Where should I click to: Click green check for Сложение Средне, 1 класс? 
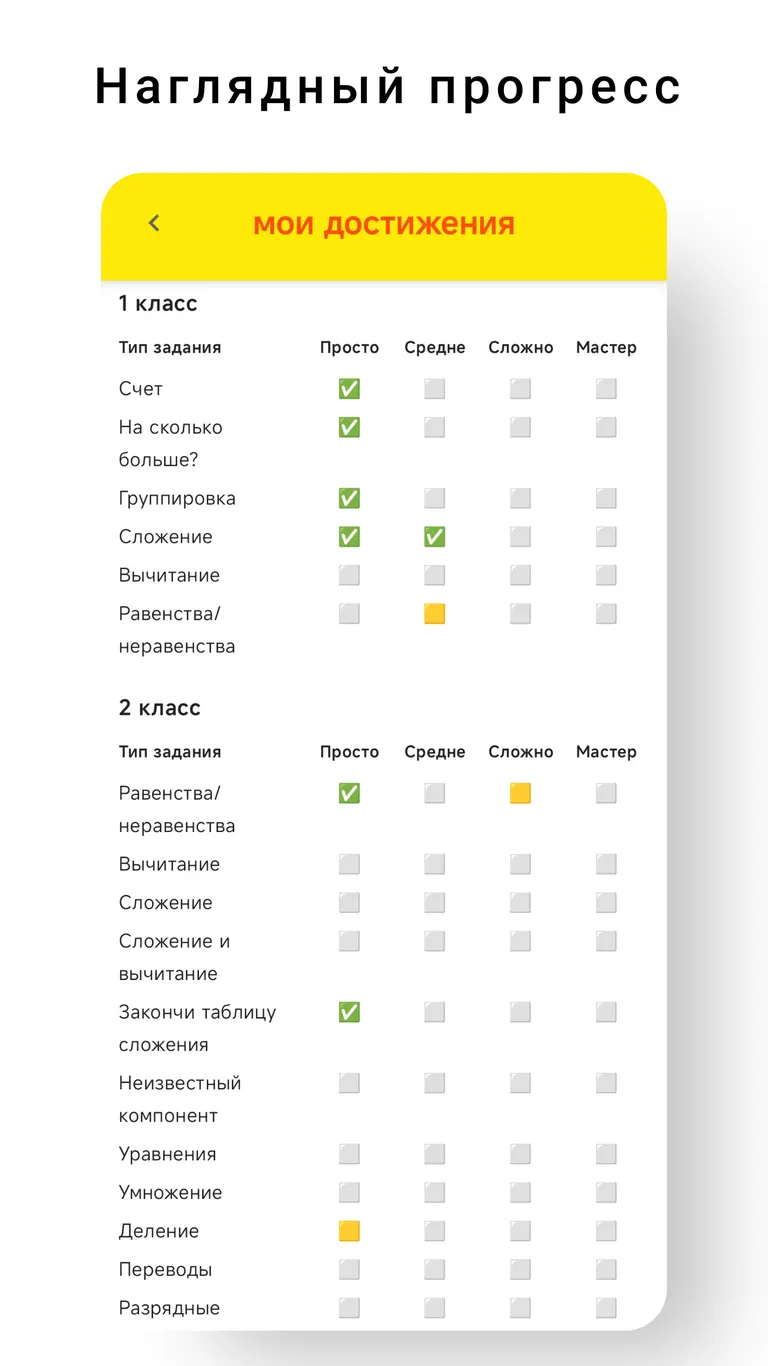point(434,537)
